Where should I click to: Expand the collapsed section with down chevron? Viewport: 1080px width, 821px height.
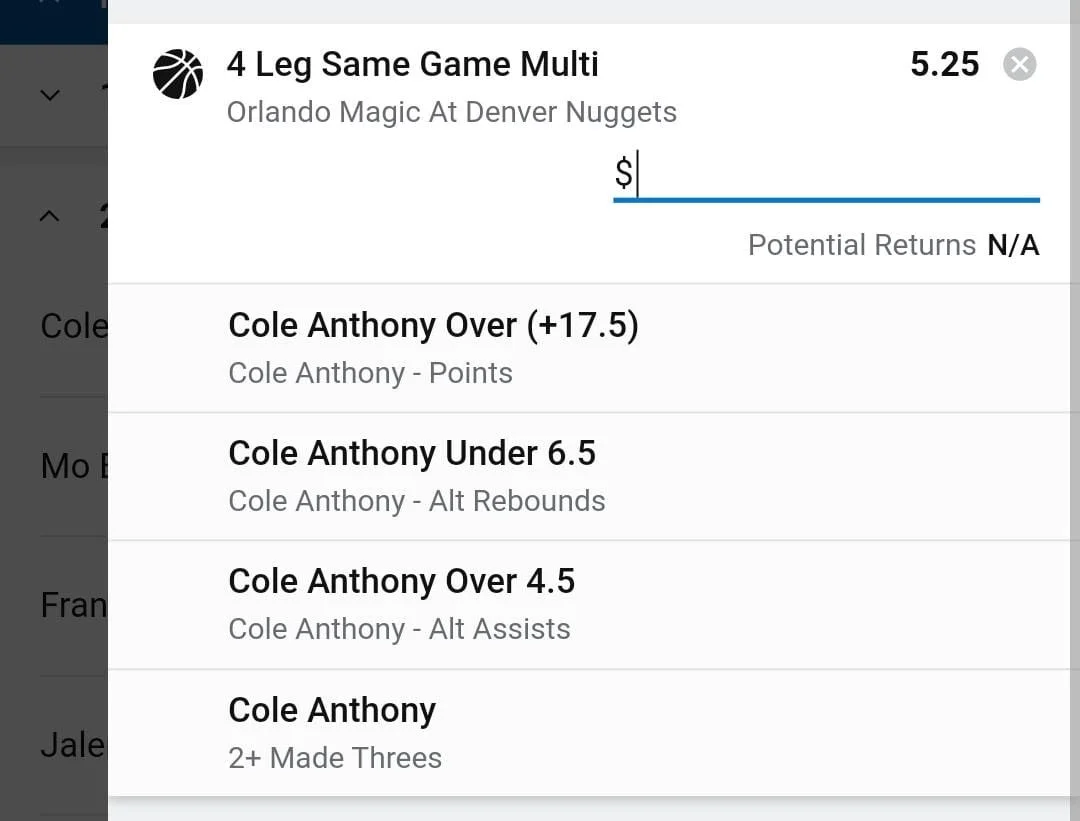50,95
